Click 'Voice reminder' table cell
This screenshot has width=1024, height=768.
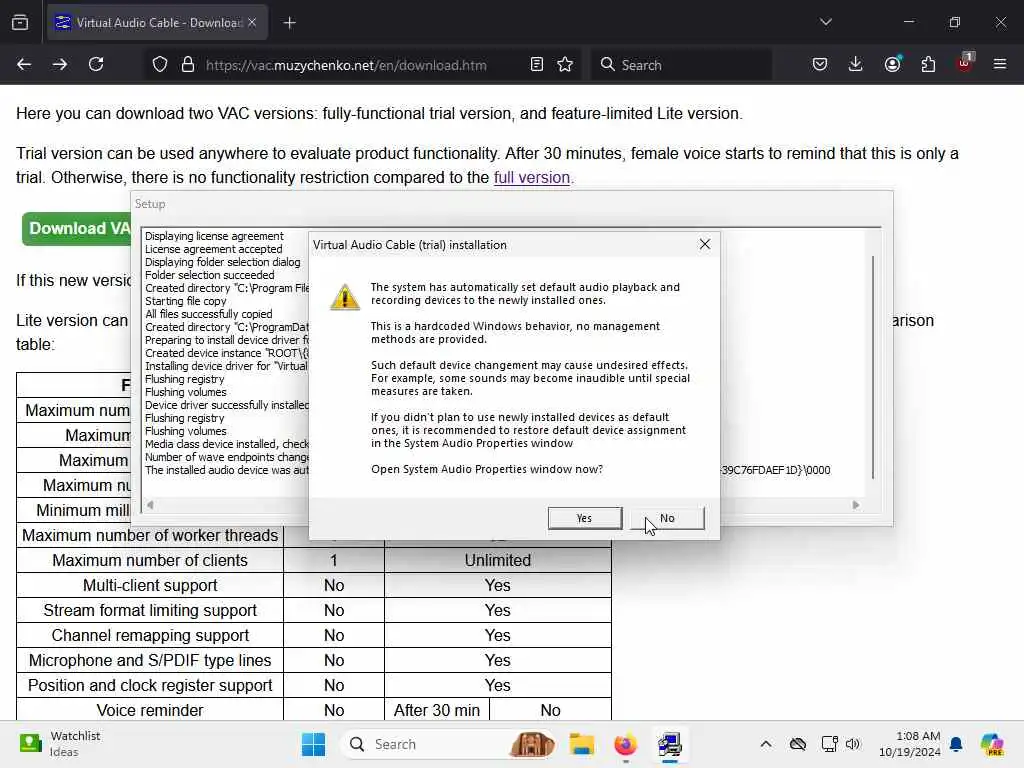pos(150,710)
